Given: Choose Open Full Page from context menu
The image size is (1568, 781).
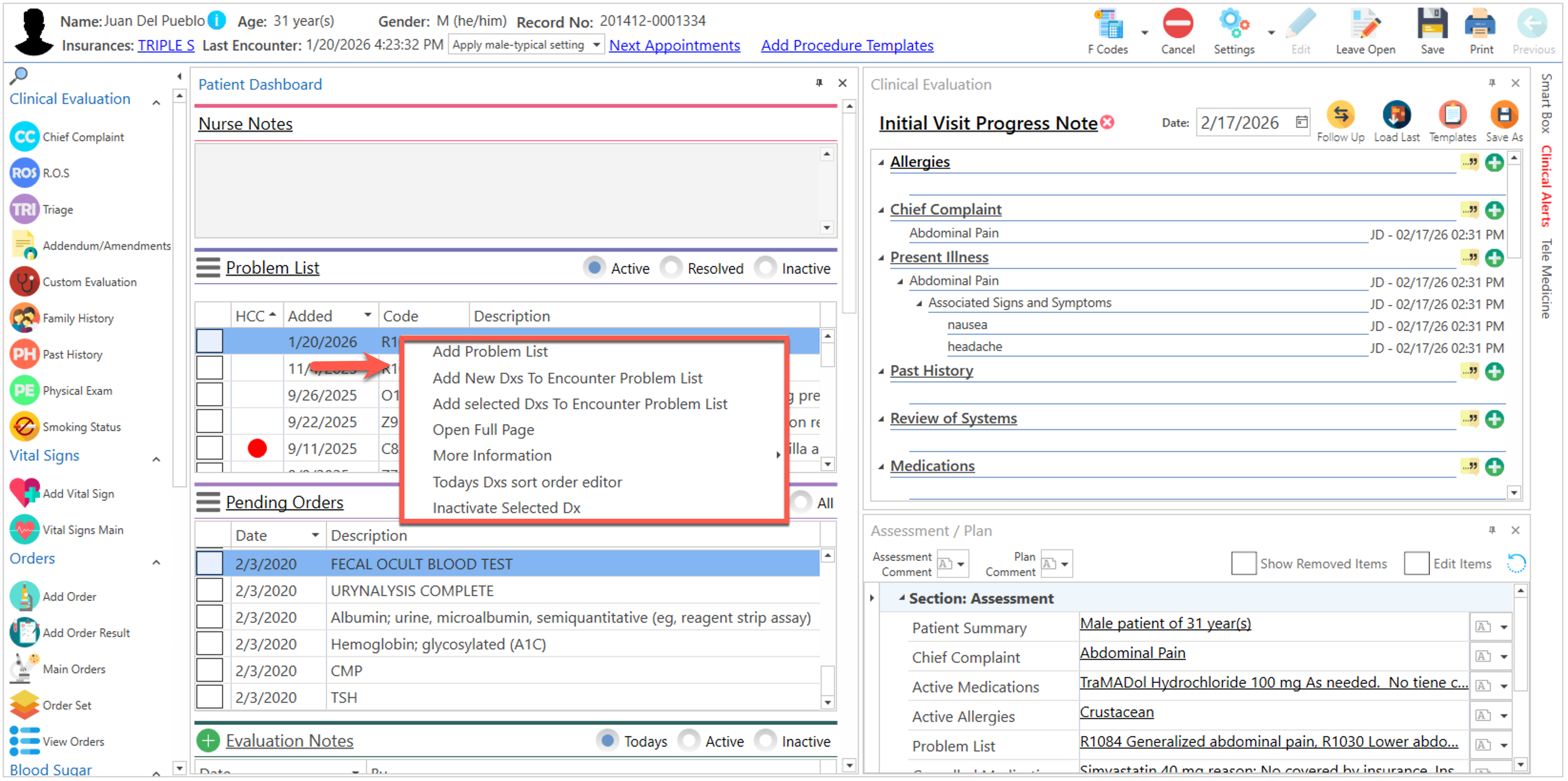Looking at the screenshot, I should (483, 430).
